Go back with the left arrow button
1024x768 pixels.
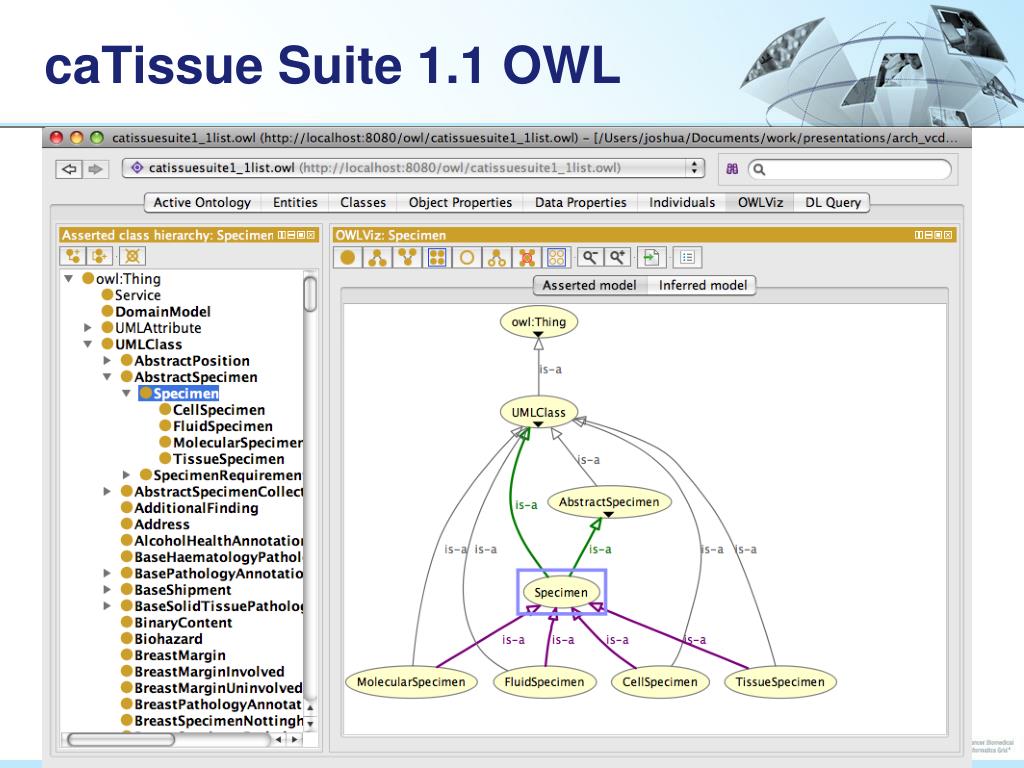[x=69, y=169]
